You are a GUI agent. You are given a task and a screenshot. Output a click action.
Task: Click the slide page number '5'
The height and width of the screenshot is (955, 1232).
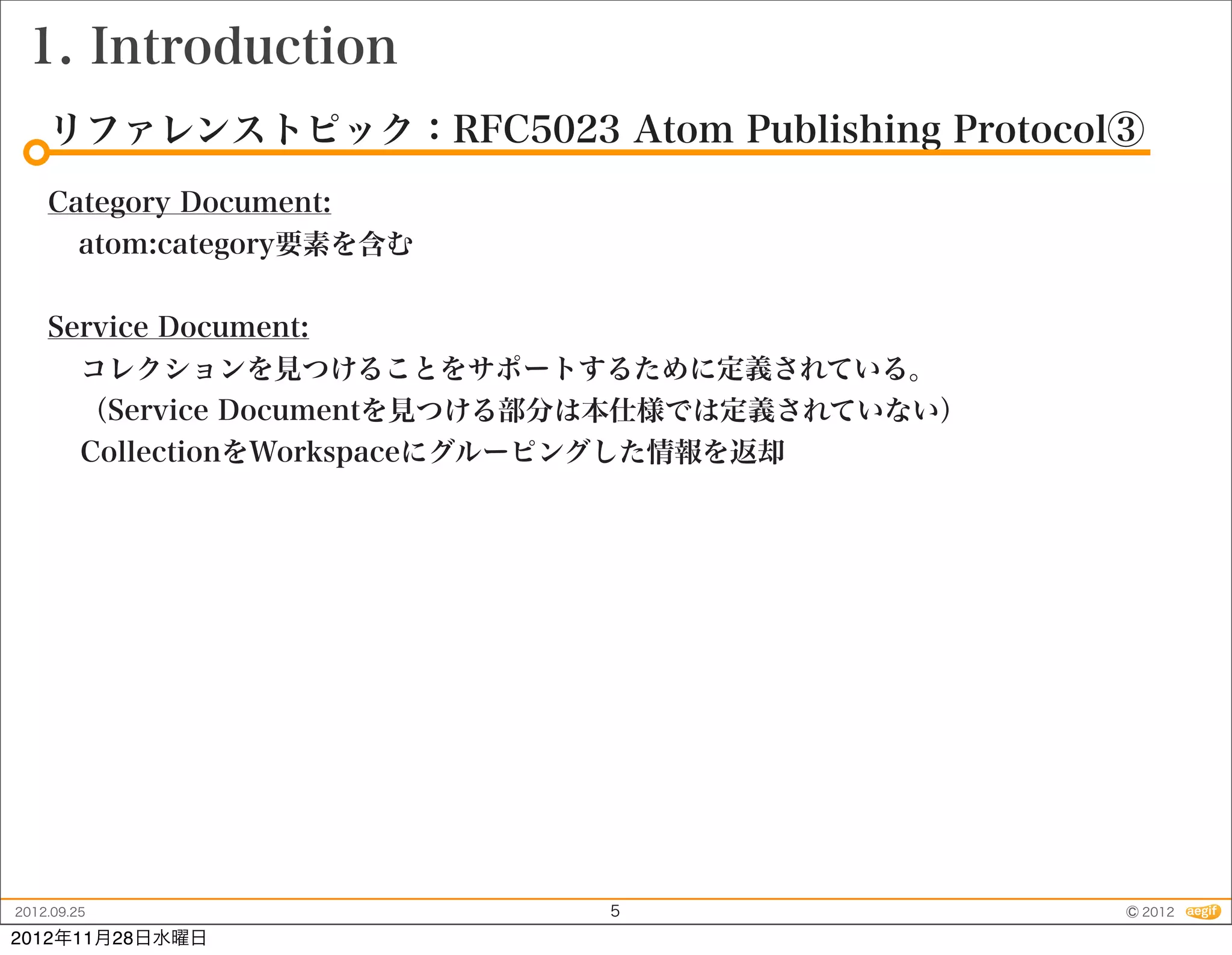tap(615, 911)
